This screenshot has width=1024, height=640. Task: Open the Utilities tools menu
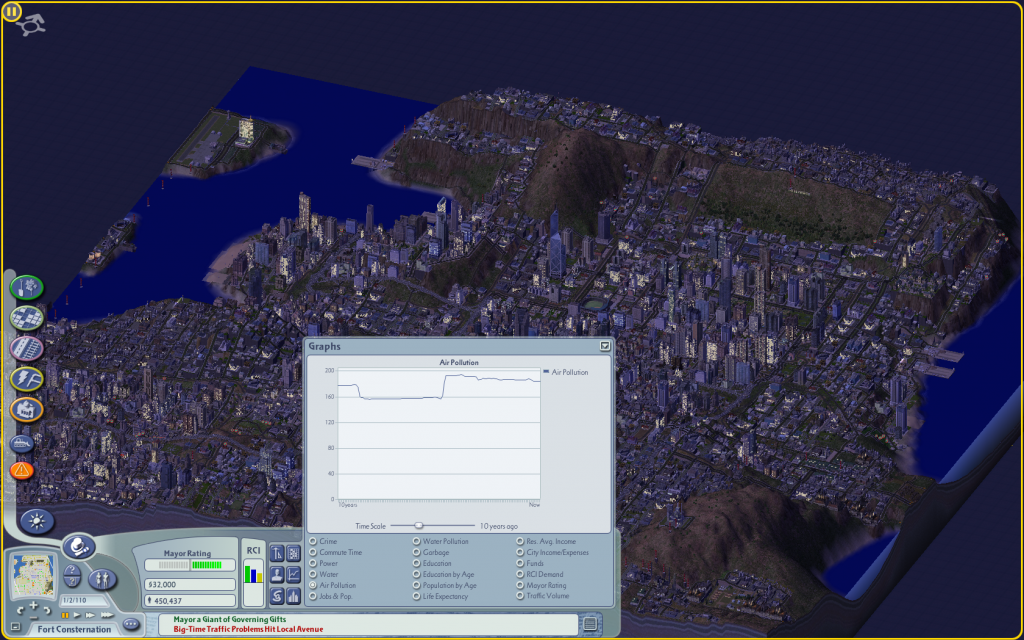click(x=27, y=379)
